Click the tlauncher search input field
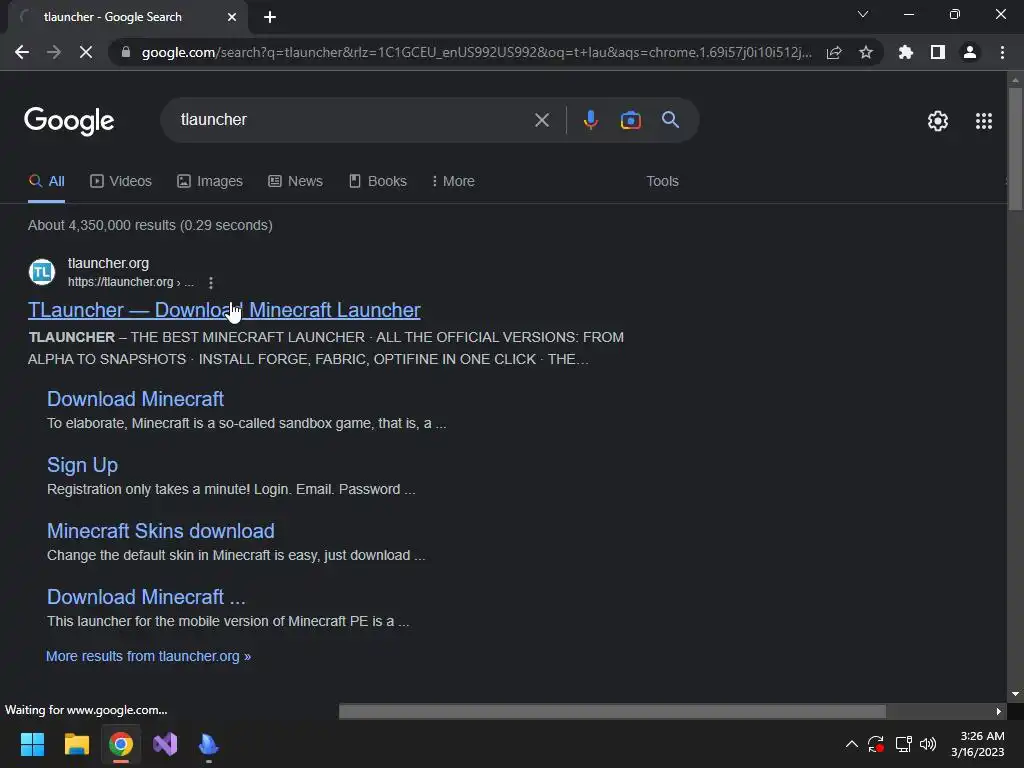The width and height of the screenshot is (1024, 768). [353, 120]
